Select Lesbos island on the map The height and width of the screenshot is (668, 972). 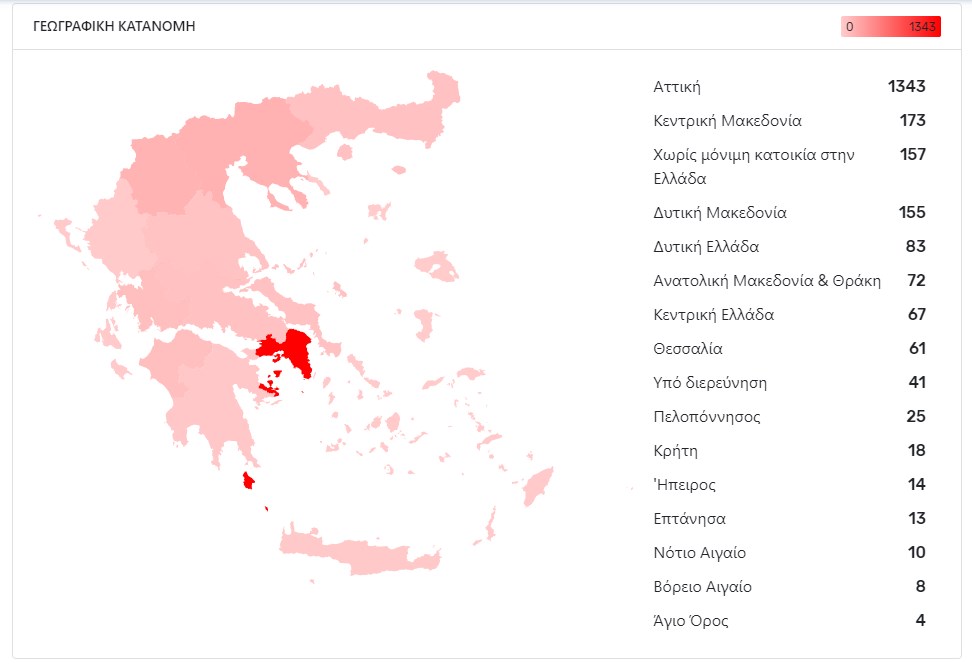438,266
